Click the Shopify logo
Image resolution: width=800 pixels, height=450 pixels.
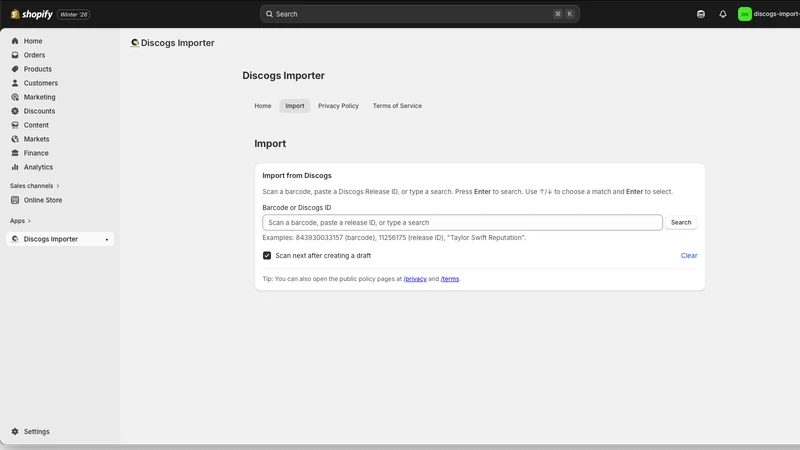32,14
